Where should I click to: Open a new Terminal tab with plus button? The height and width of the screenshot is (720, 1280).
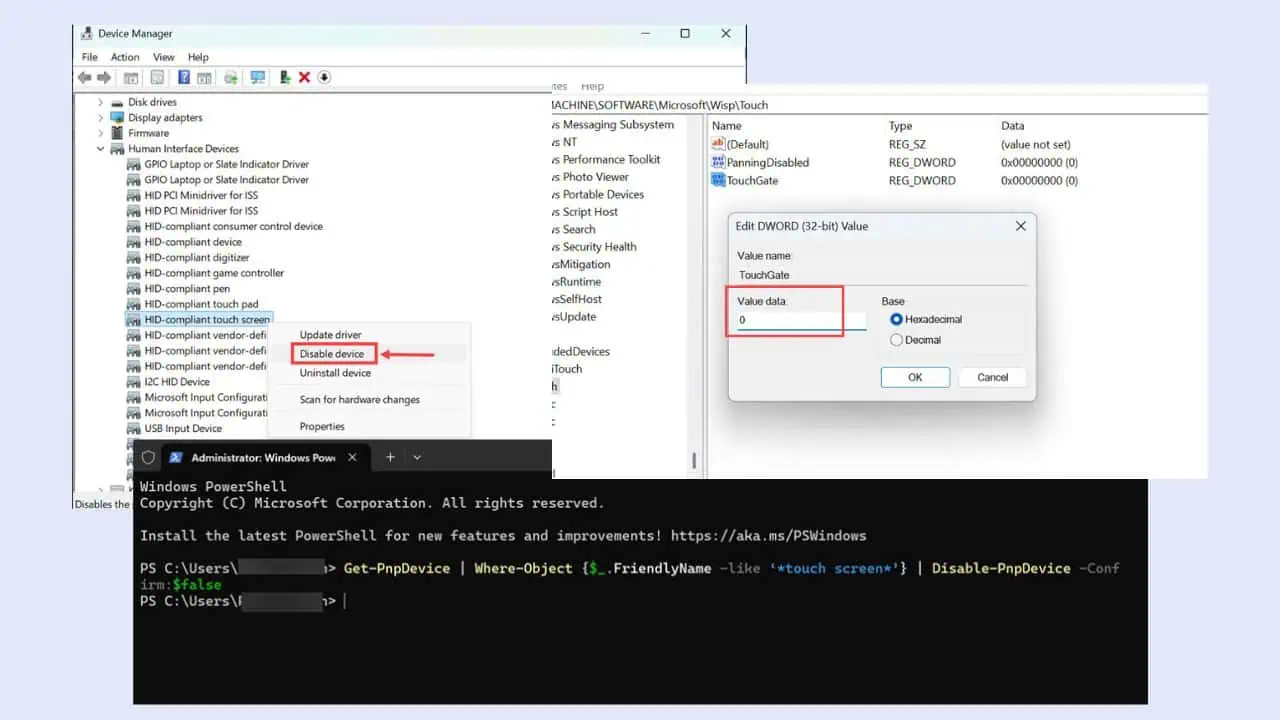point(390,457)
